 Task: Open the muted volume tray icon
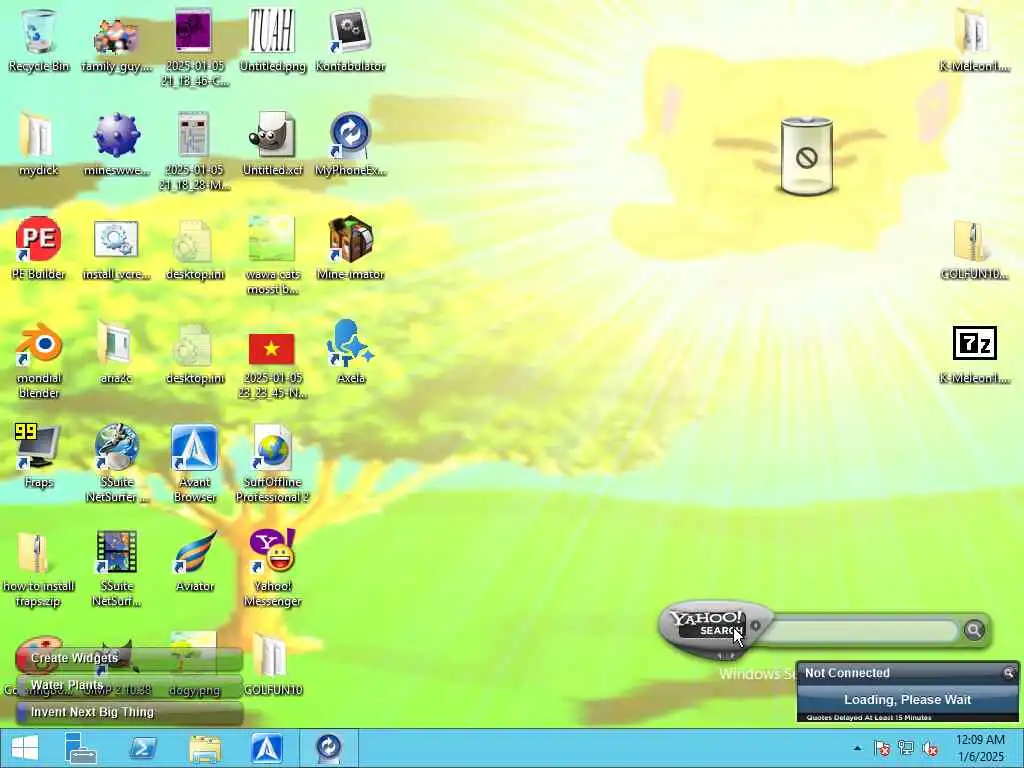tap(930, 748)
